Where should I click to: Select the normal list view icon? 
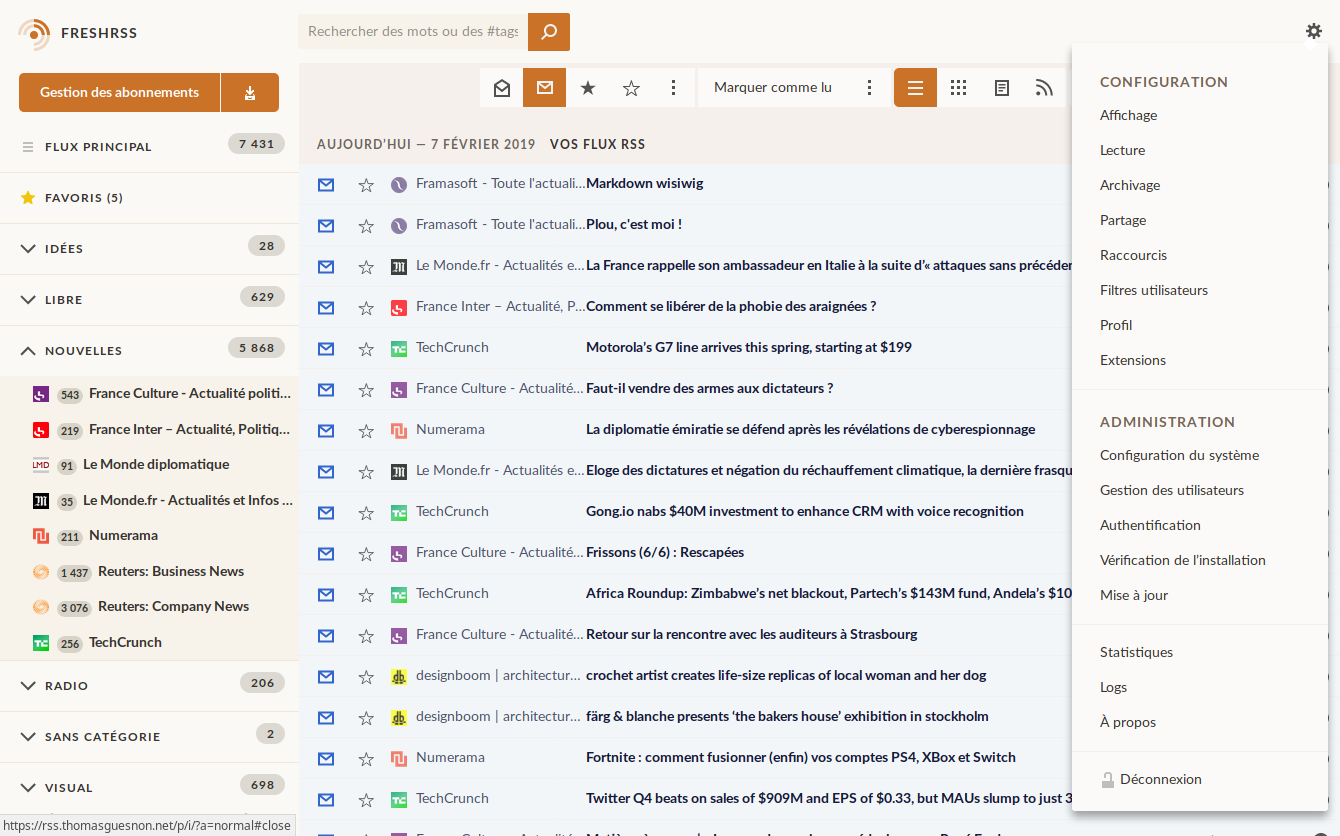[x=915, y=87]
